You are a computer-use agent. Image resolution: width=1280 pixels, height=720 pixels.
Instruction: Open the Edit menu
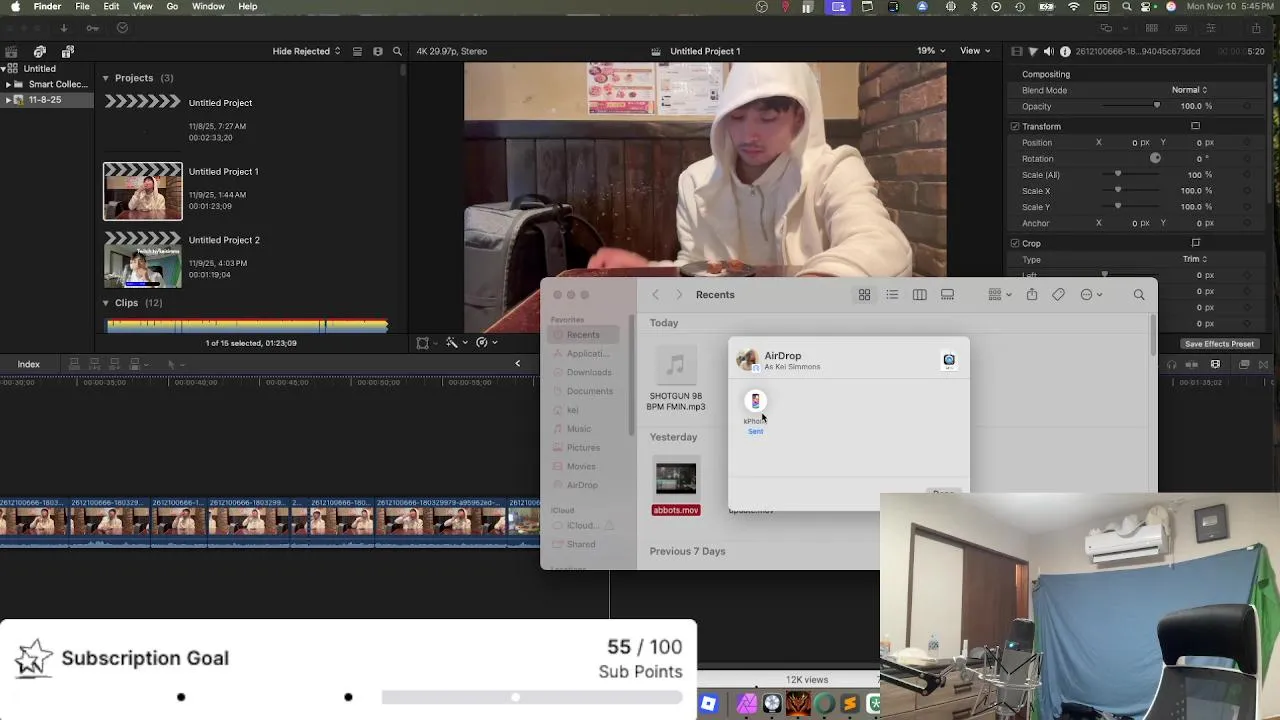pyautogui.click(x=111, y=7)
